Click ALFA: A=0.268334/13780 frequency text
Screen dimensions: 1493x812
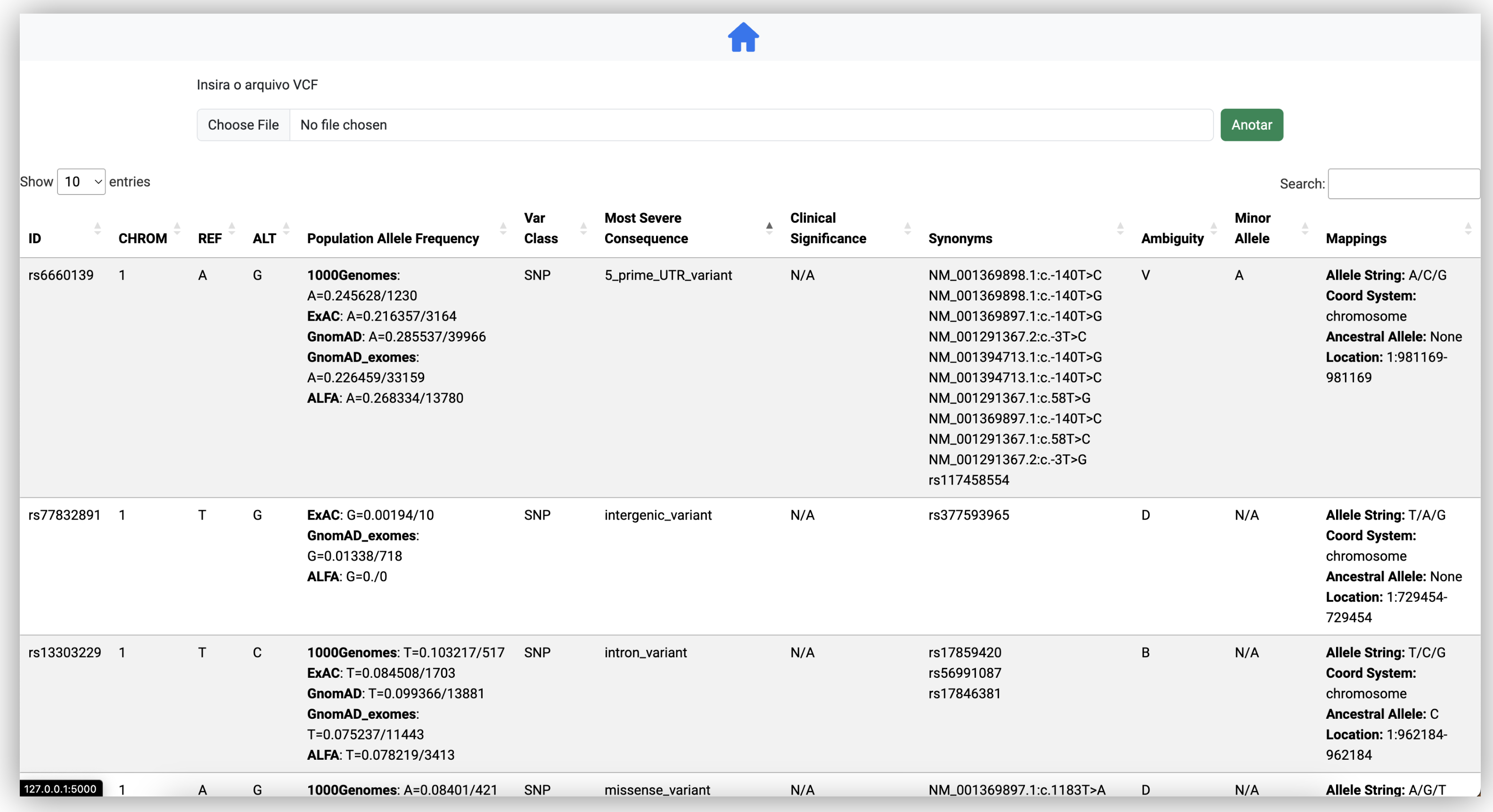385,398
